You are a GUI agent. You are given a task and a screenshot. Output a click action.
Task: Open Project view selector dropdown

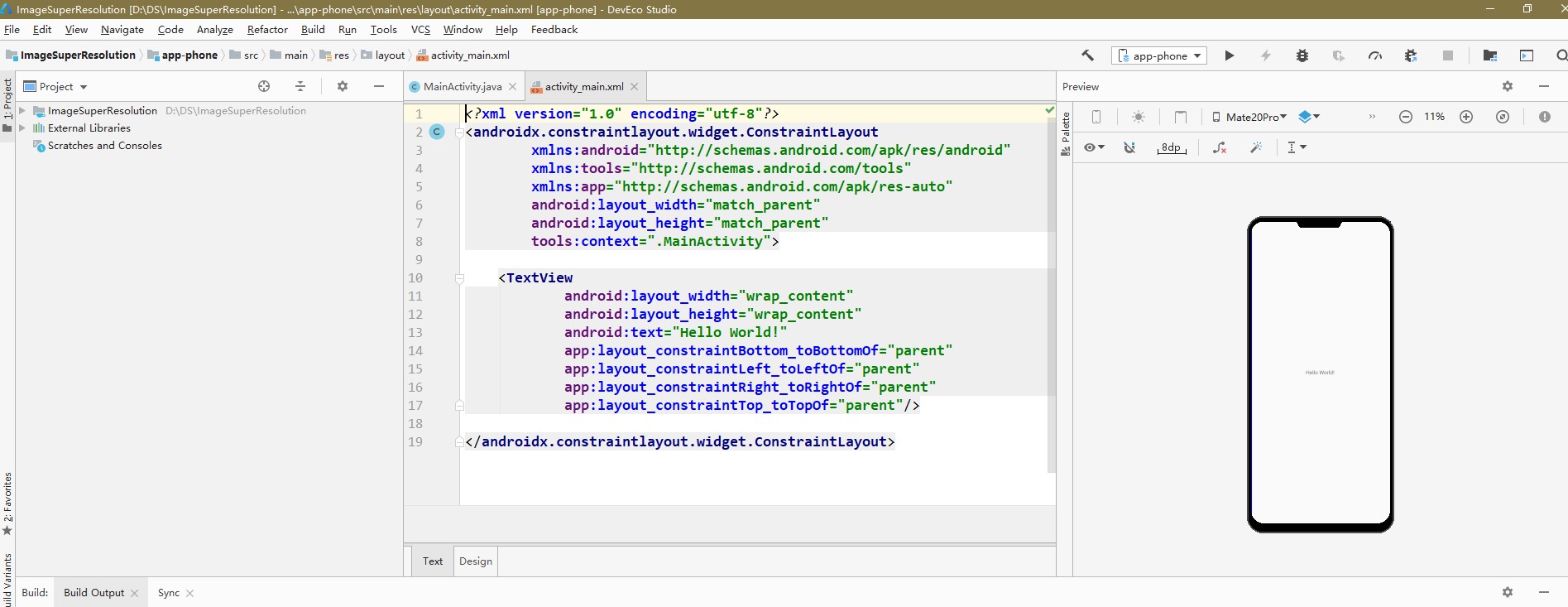[x=55, y=86]
